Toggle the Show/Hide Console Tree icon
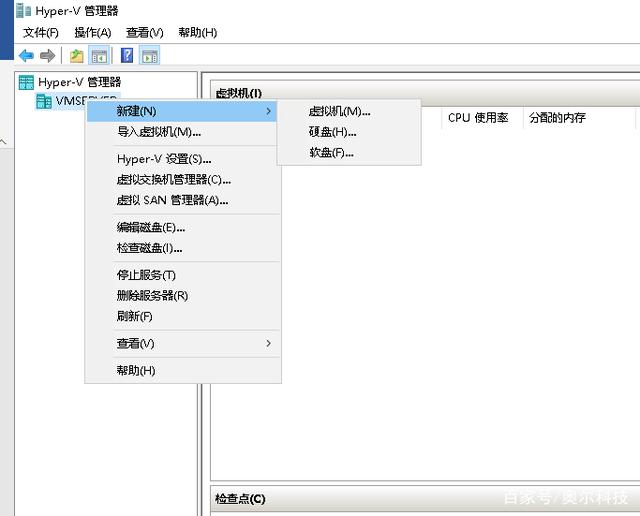 point(99,56)
